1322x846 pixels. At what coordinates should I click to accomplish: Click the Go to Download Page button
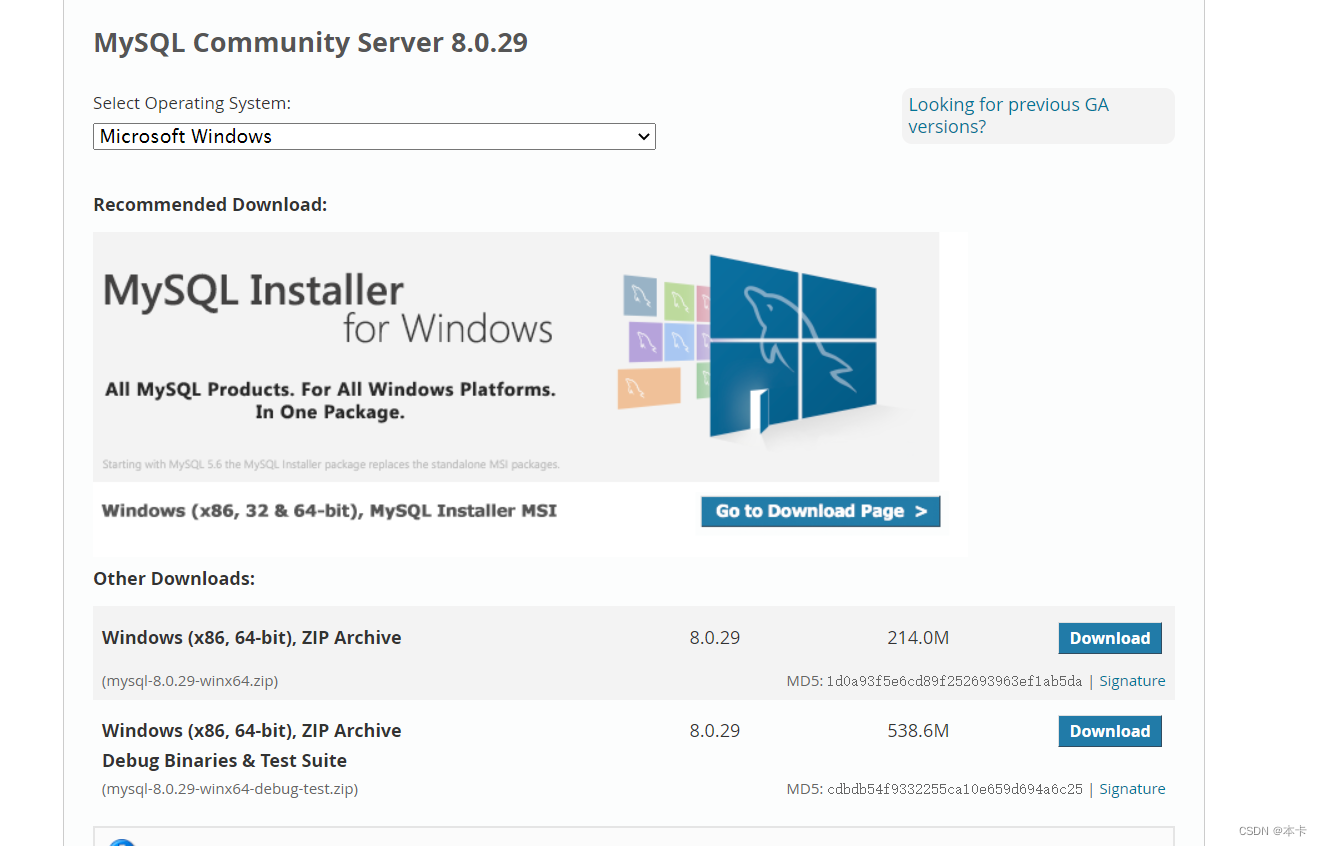pyautogui.click(x=821, y=511)
